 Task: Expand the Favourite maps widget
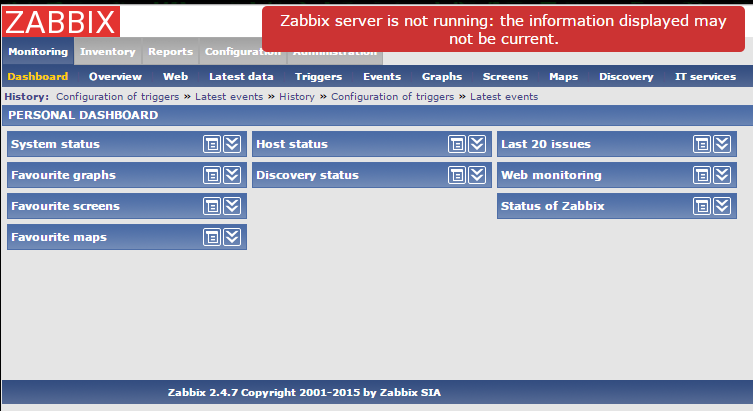coord(232,237)
